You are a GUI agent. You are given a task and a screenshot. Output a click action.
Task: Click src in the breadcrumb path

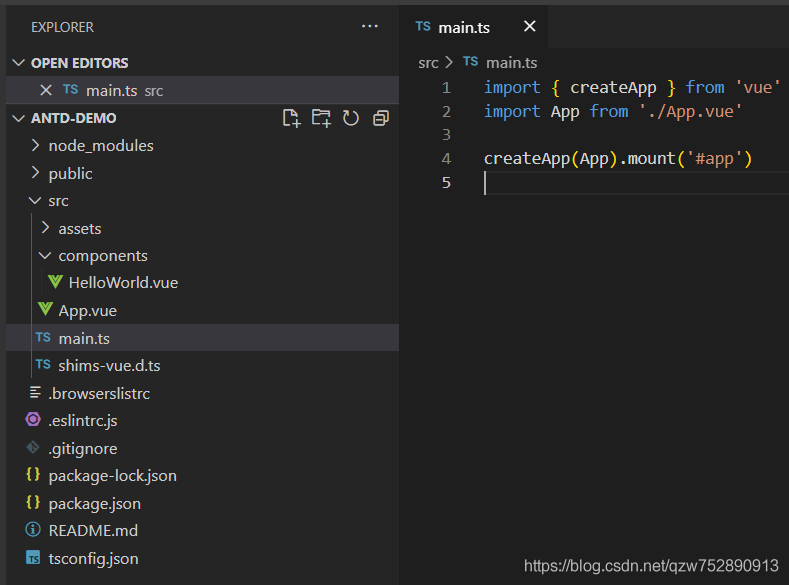click(x=428, y=62)
